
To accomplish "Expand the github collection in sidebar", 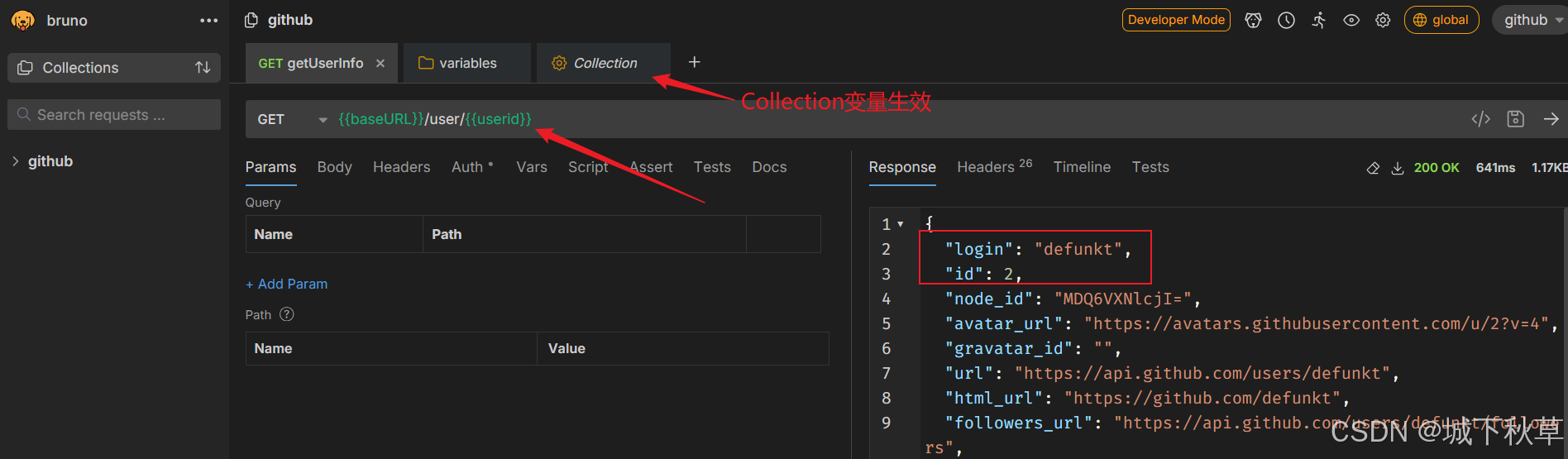I will tap(16, 161).
